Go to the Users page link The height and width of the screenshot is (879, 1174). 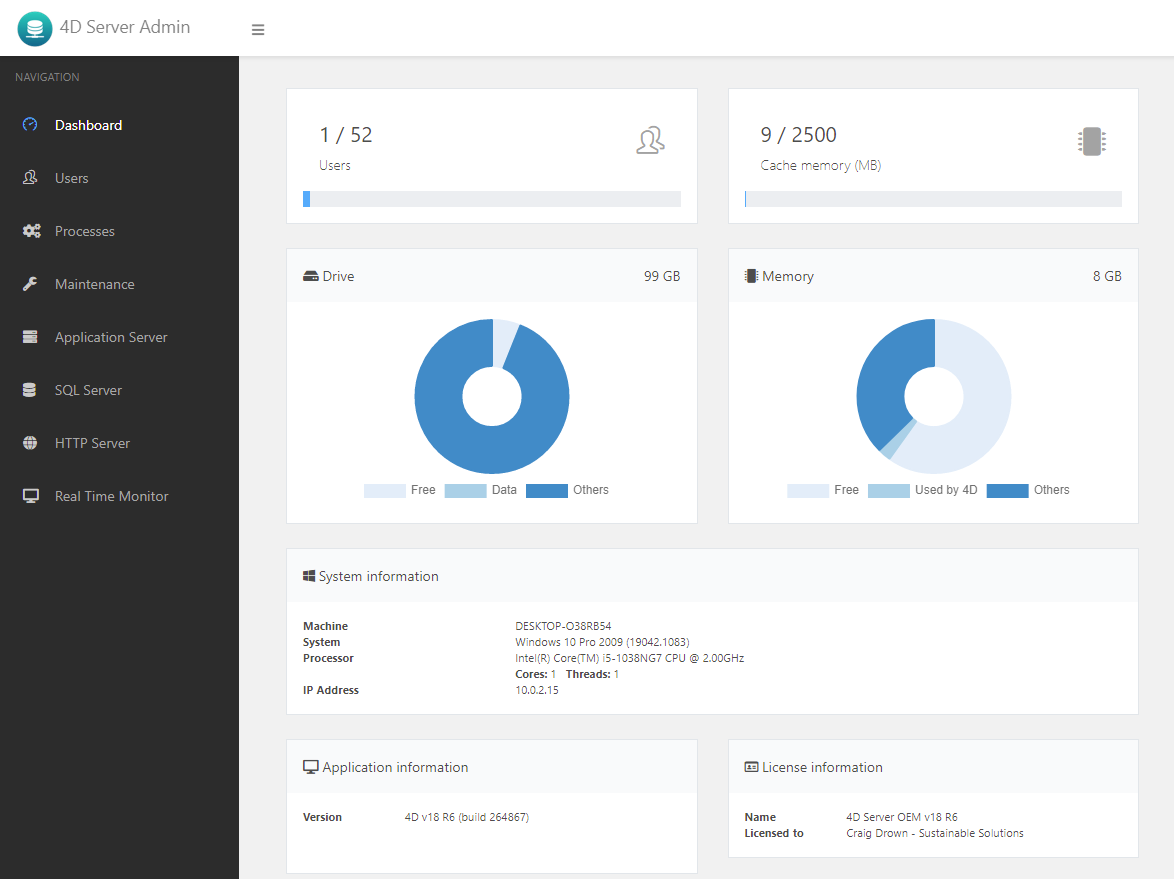72,178
